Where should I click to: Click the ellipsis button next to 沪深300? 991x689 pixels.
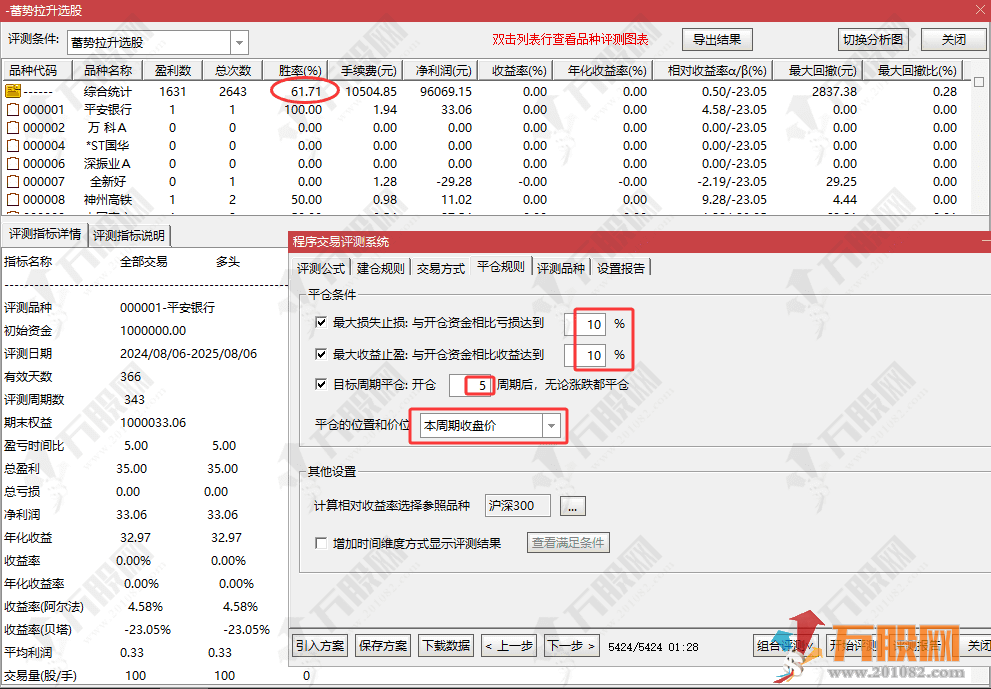pos(573,506)
